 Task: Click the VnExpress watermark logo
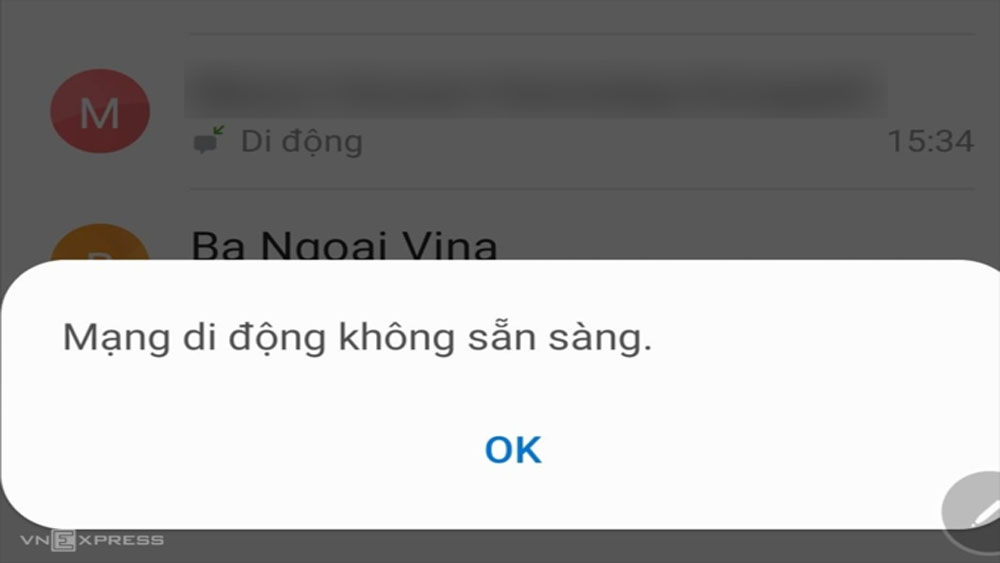tap(92, 541)
